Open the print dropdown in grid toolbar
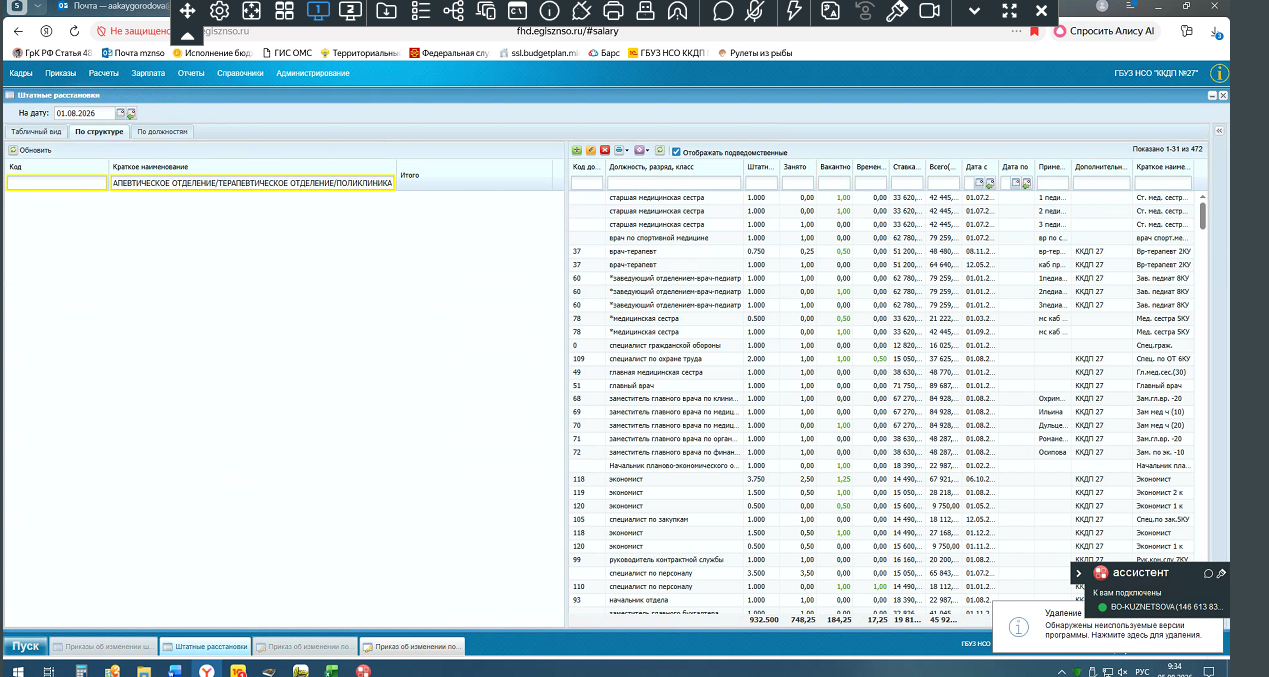 click(x=622, y=150)
